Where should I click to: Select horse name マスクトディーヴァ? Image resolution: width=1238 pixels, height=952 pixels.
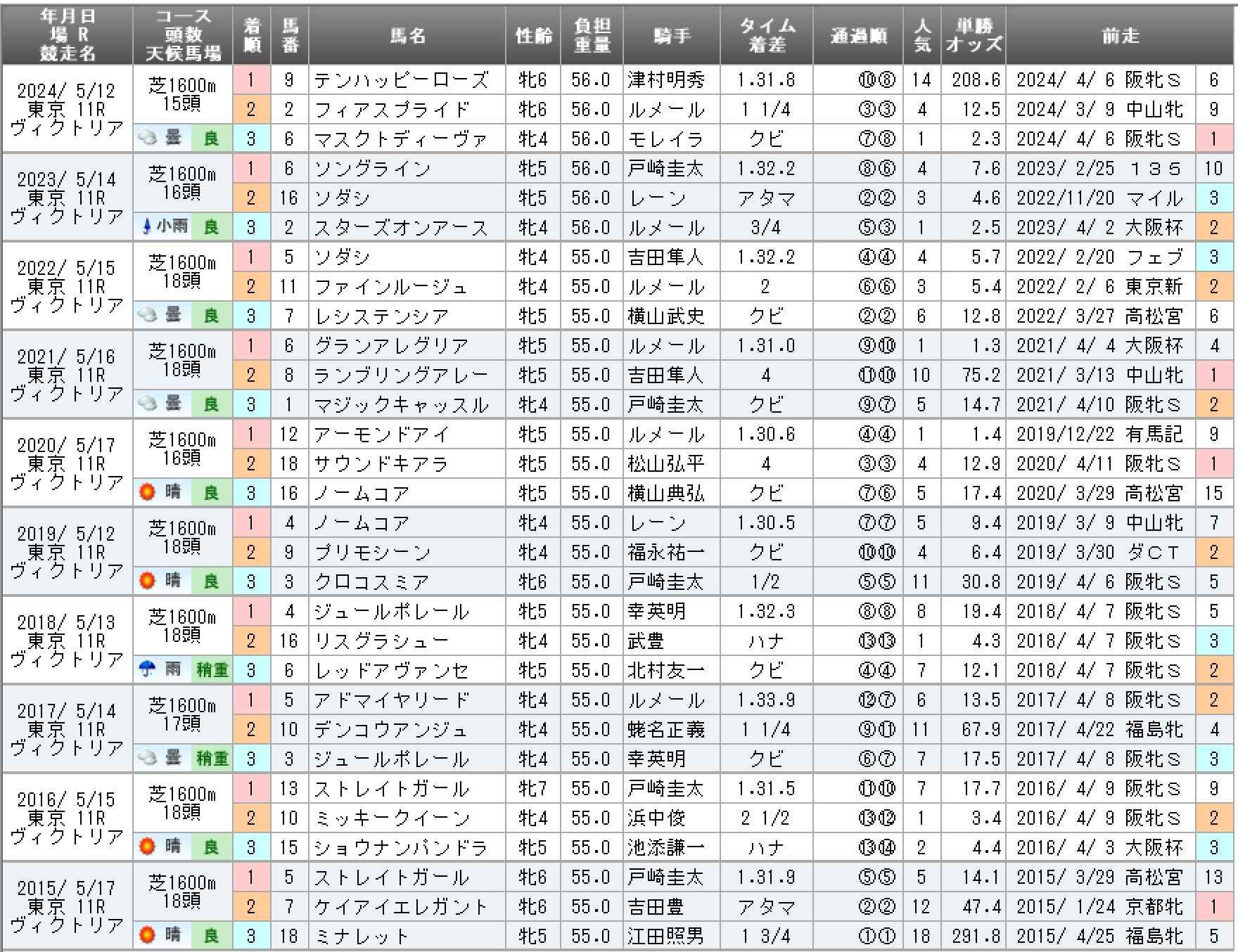[401, 139]
